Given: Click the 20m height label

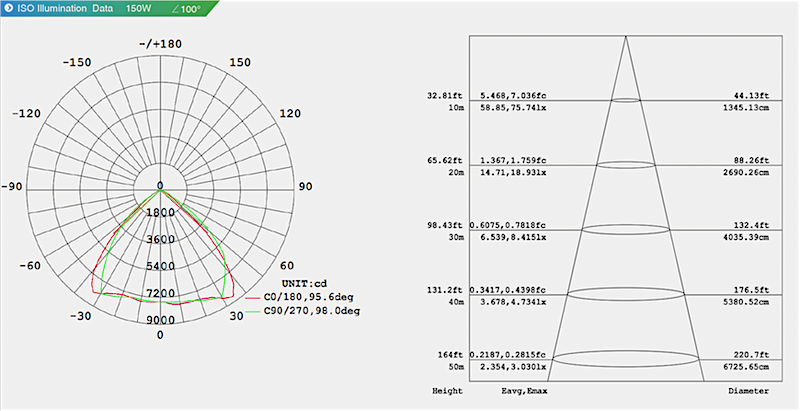Looking at the screenshot, I should [455, 172].
